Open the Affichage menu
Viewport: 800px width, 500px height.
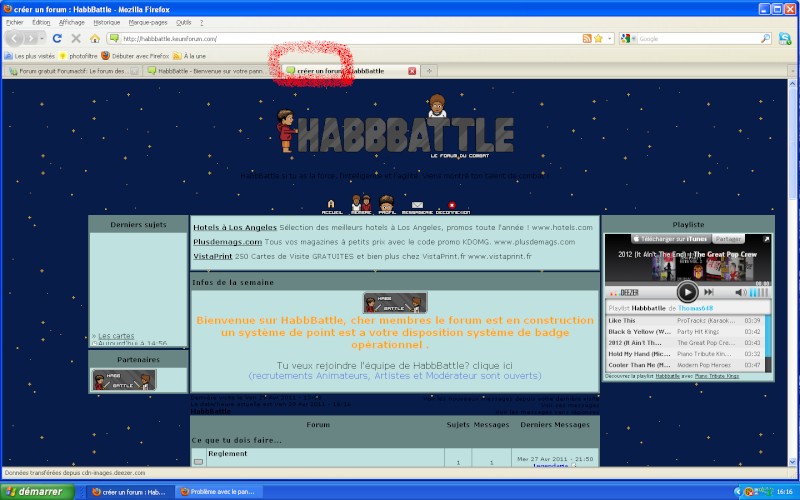pyautogui.click(x=71, y=22)
